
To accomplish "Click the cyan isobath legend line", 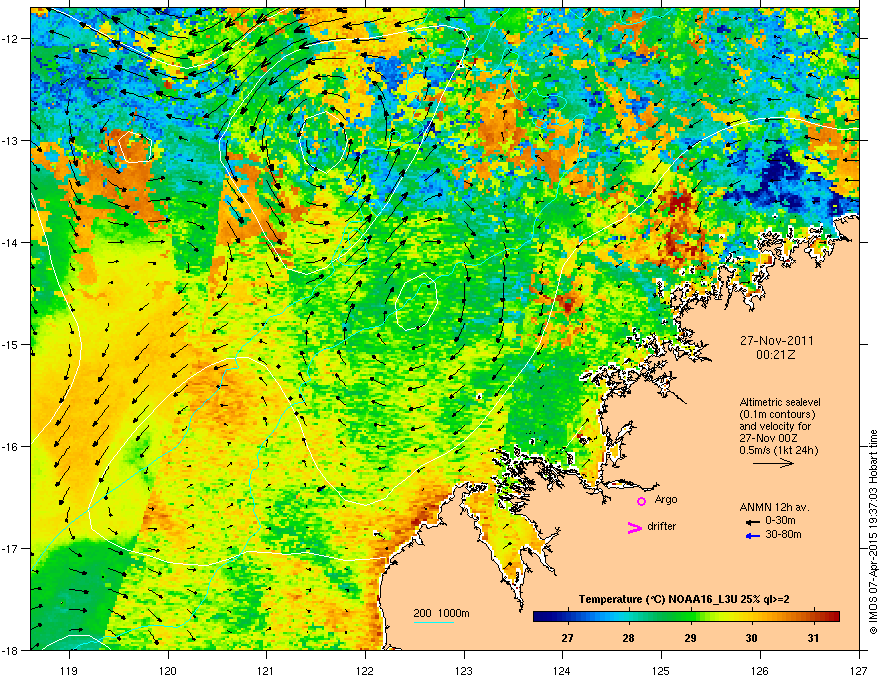I will click(433, 622).
